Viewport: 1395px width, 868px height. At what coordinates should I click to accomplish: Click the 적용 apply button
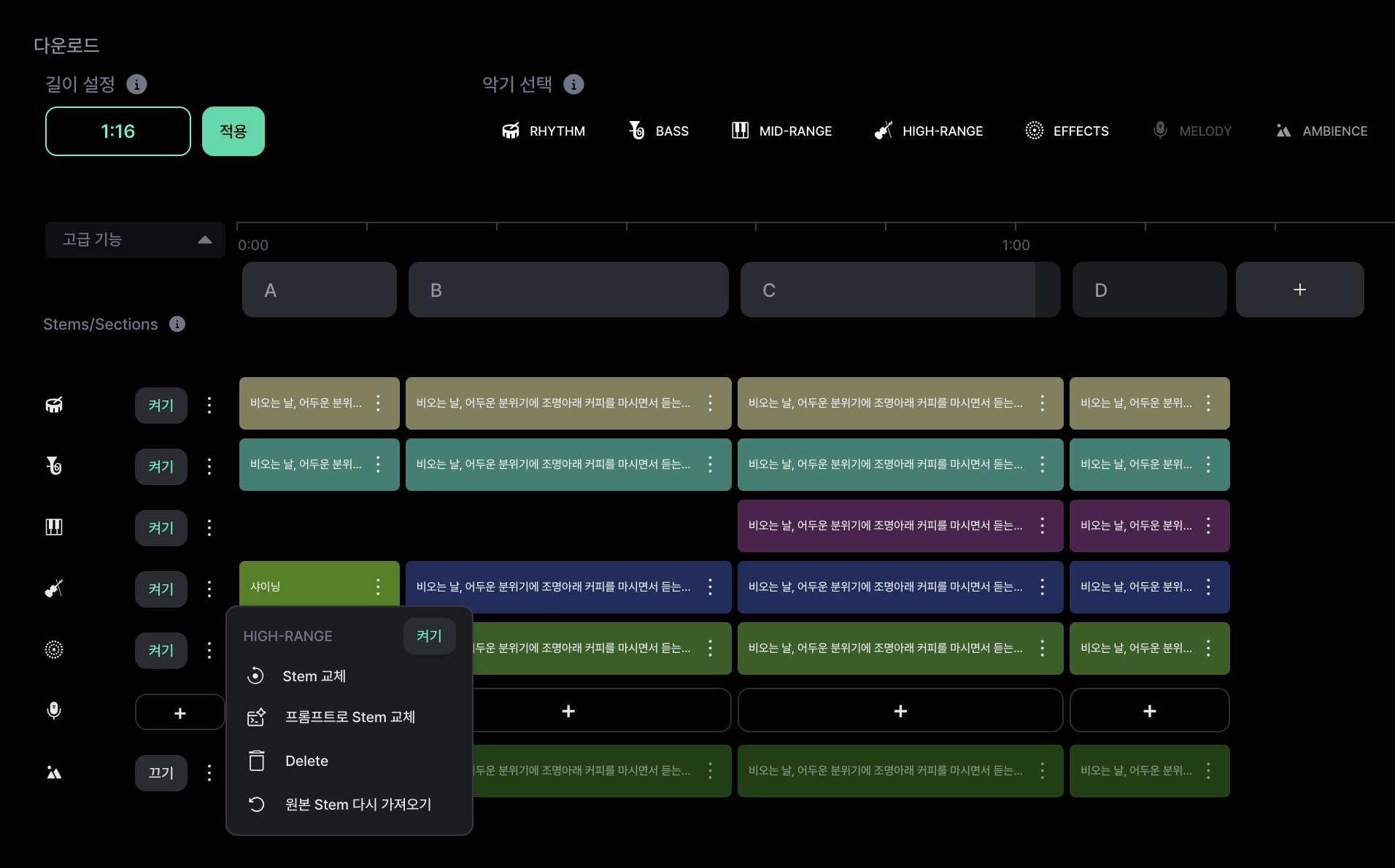pyautogui.click(x=233, y=131)
